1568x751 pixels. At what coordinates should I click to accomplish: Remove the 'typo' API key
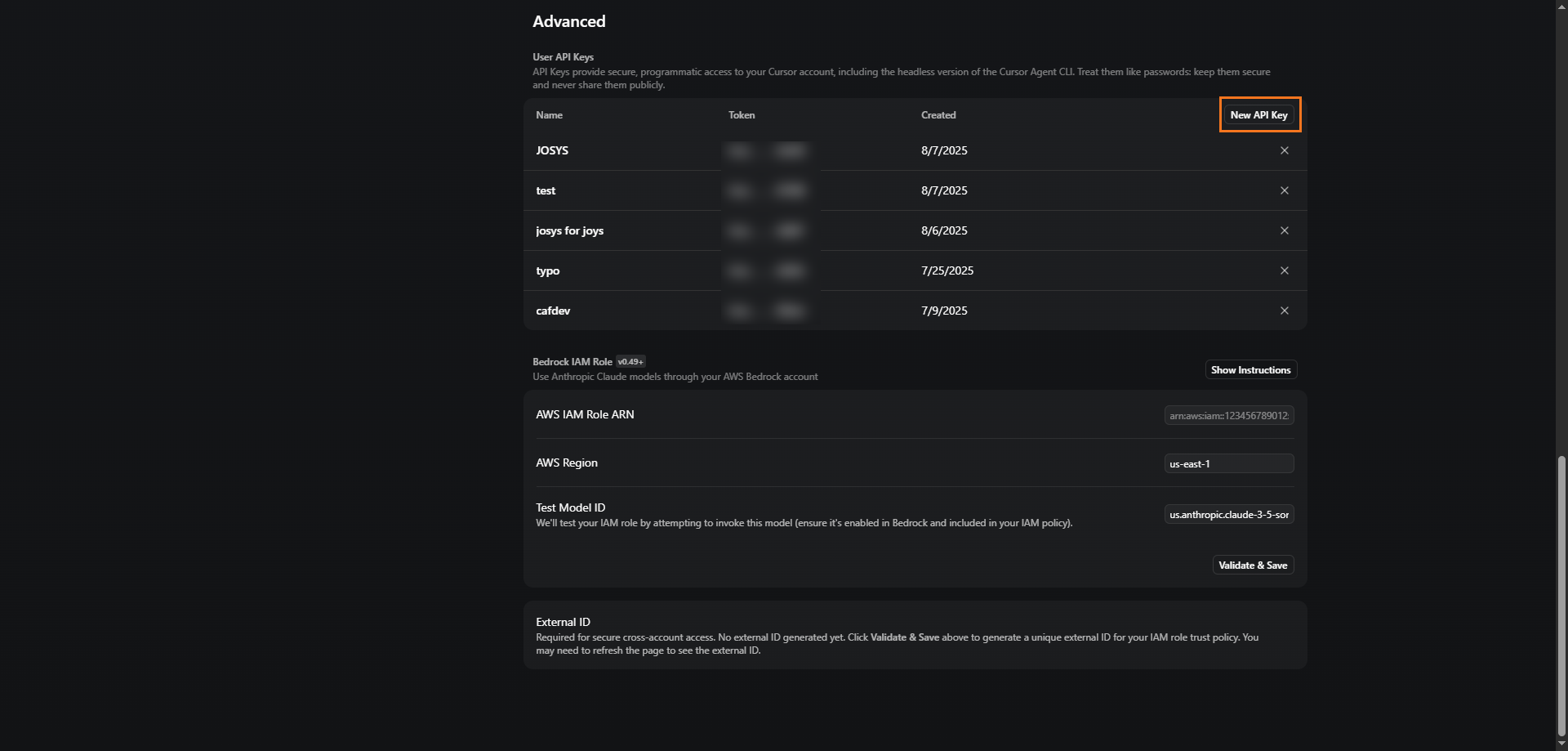point(1284,270)
